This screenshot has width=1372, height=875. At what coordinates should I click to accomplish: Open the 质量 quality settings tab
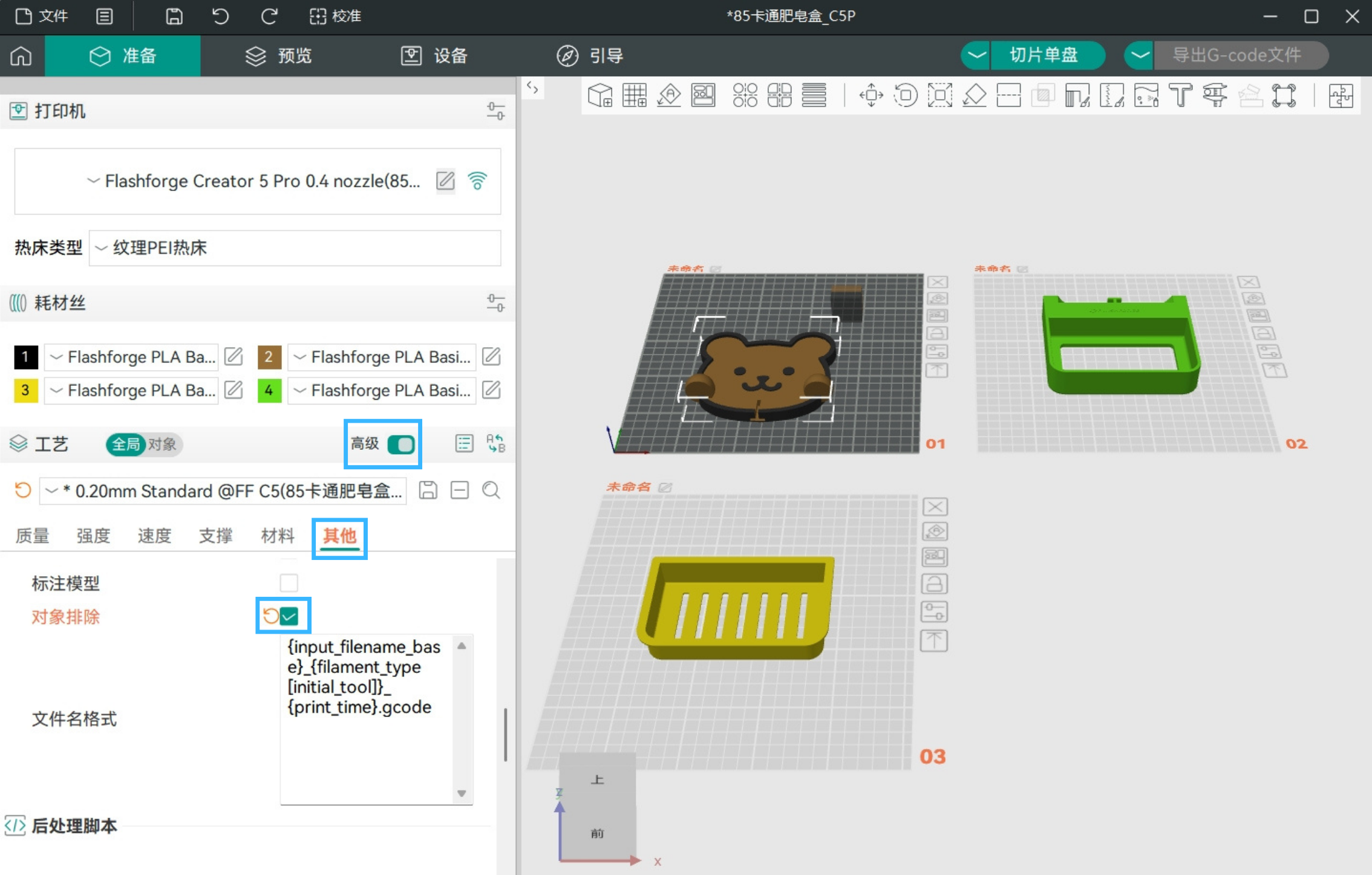(32, 535)
